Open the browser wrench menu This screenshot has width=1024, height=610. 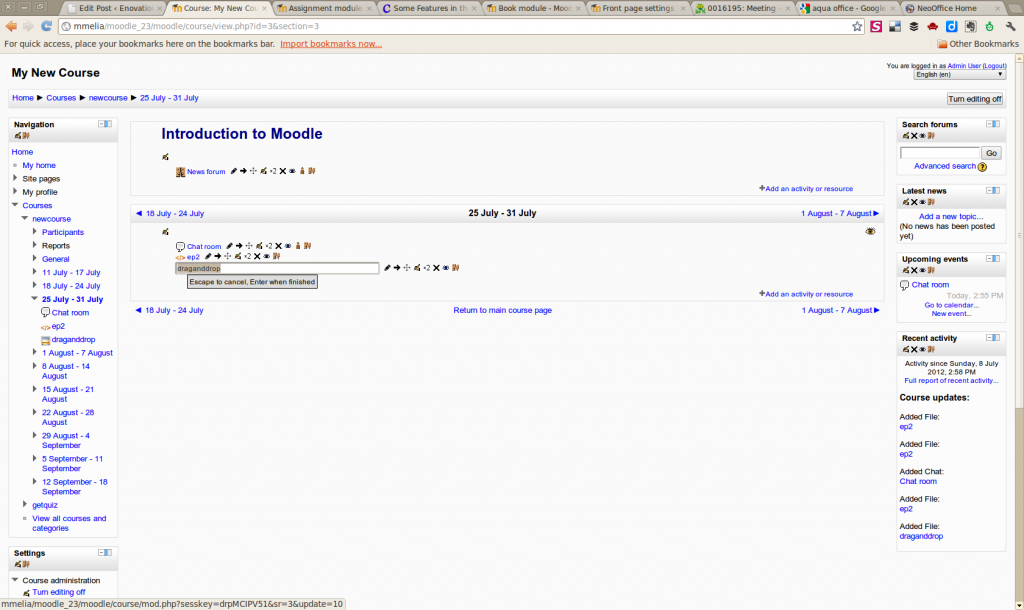point(1011,26)
